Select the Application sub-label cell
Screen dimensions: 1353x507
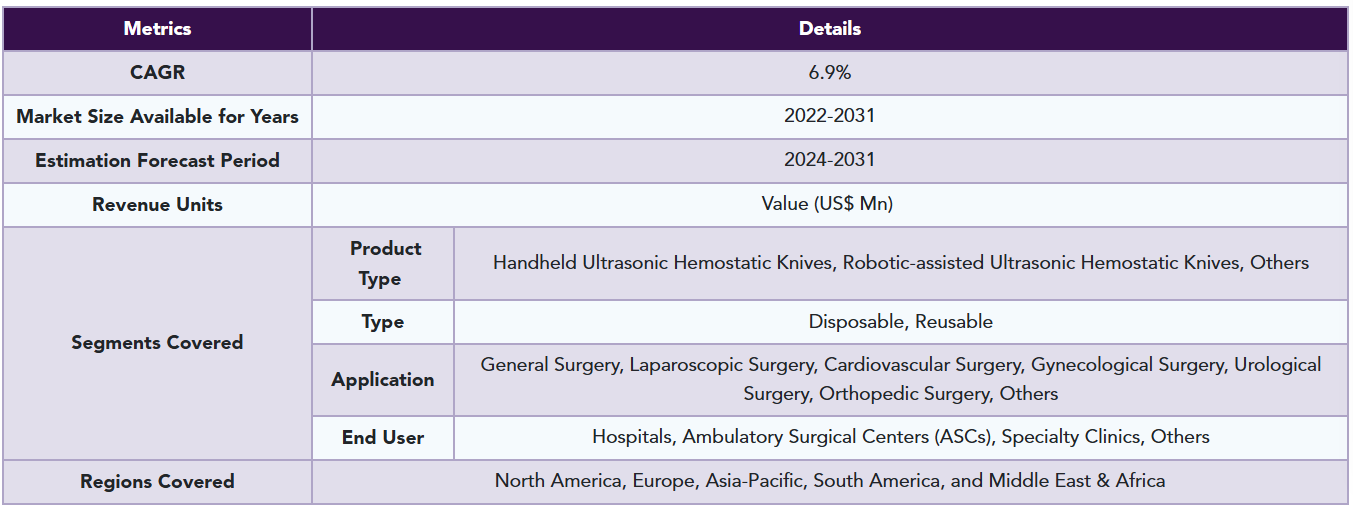click(383, 380)
